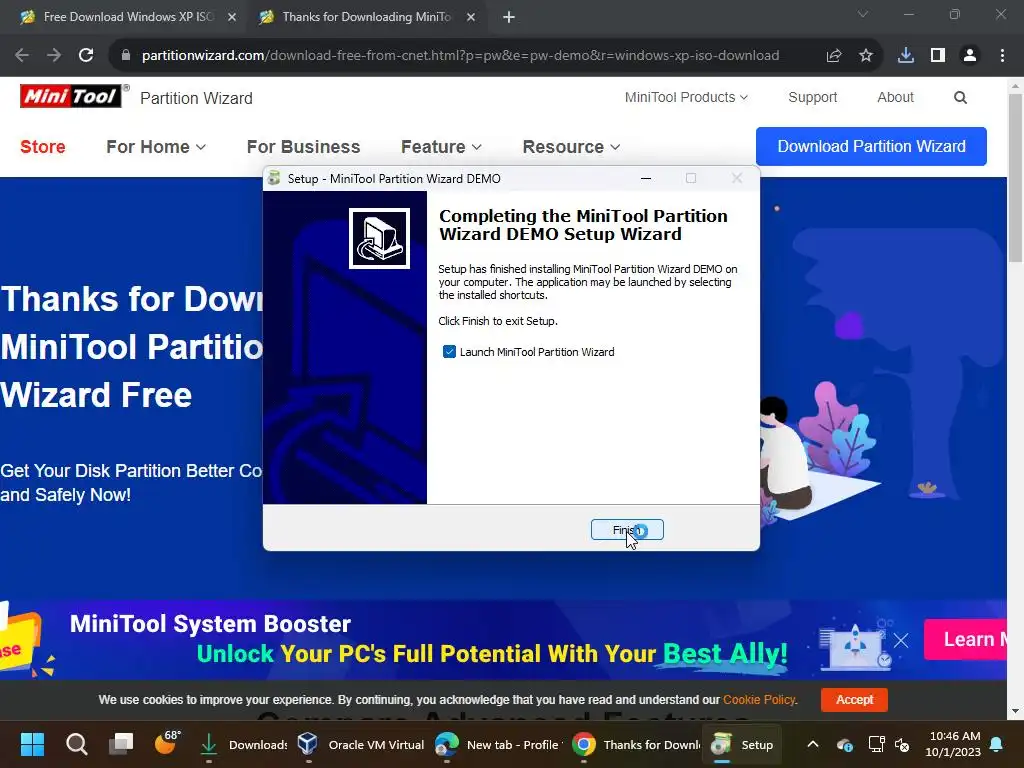
Task: Expand the Feature menu
Action: click(441, 146)
